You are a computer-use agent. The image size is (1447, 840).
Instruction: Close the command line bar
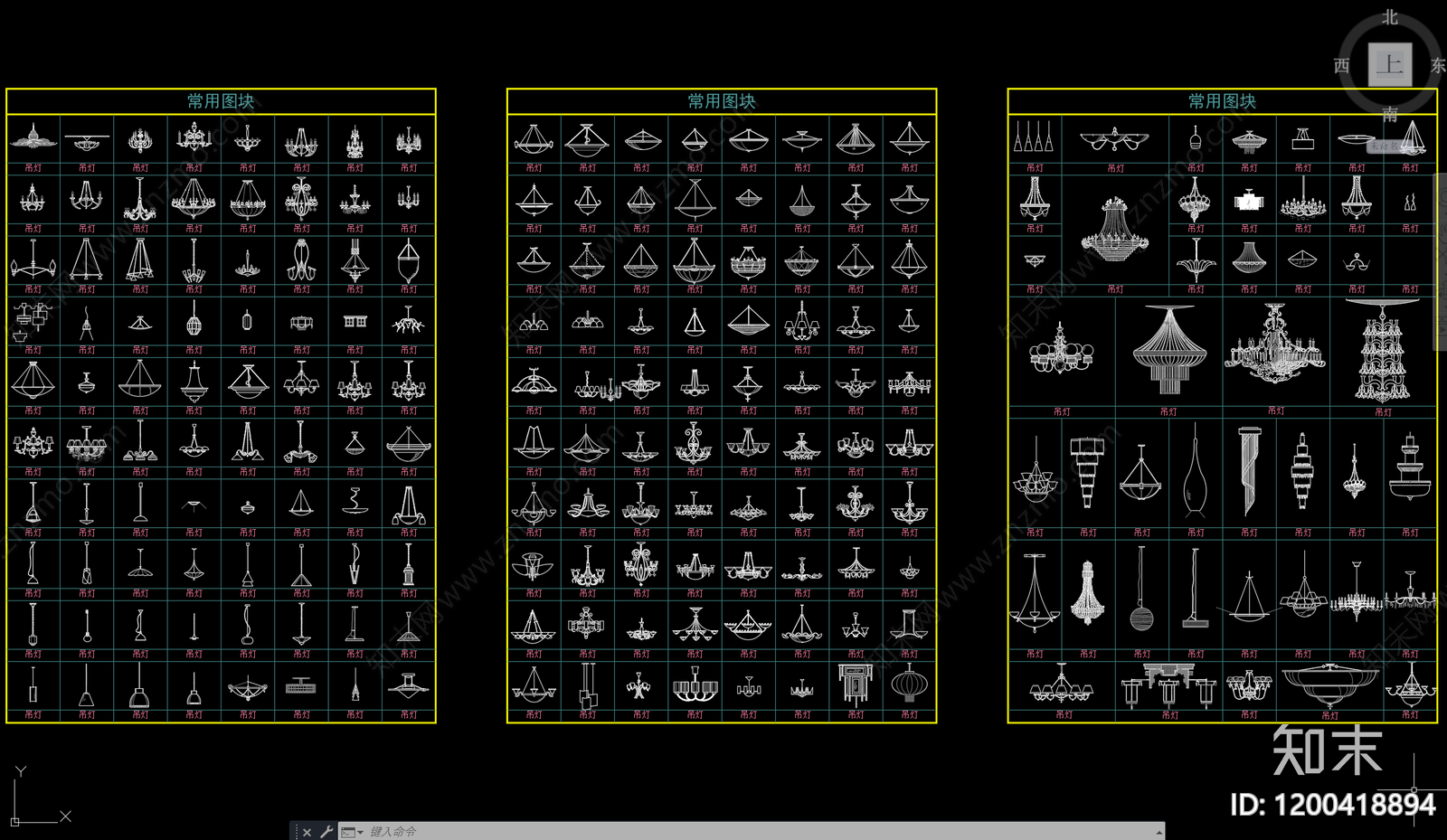point(307,832)
